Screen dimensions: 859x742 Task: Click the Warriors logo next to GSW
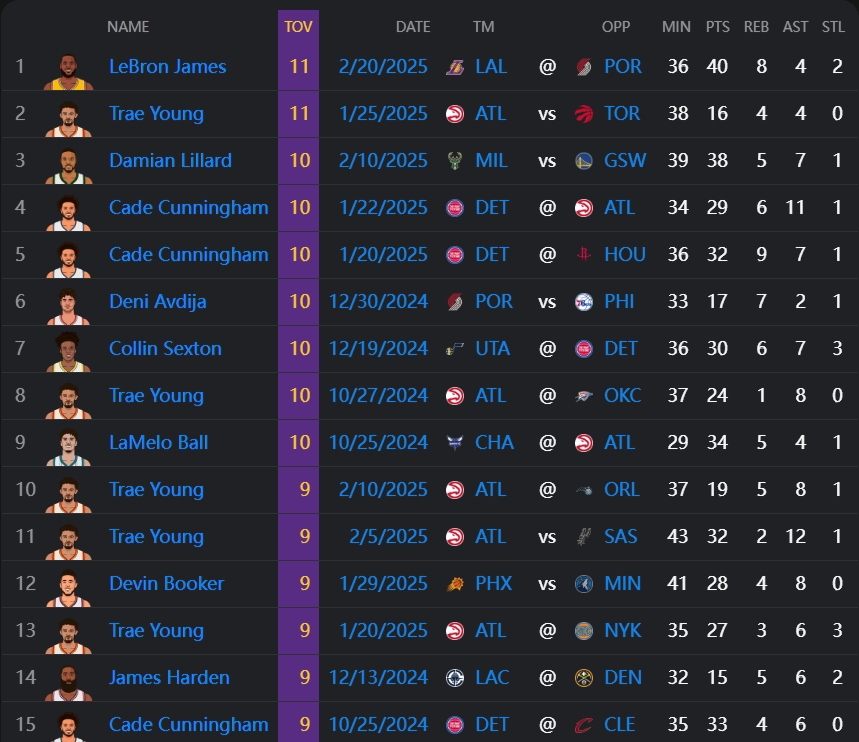[584, 161]
